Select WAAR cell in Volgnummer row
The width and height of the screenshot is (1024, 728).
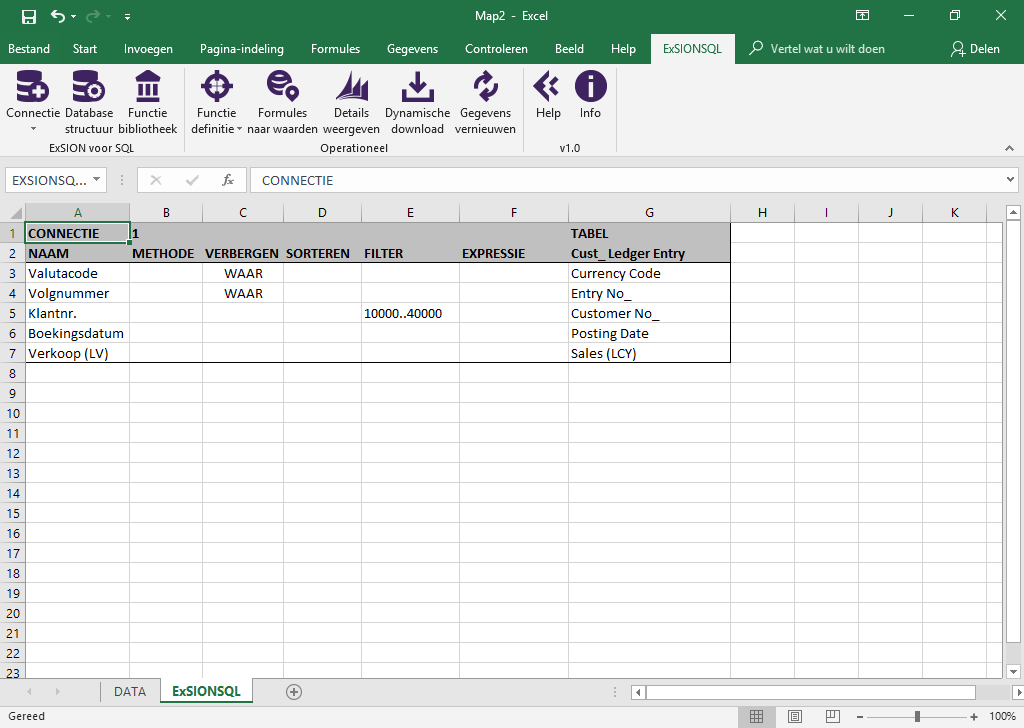[243, 293]
